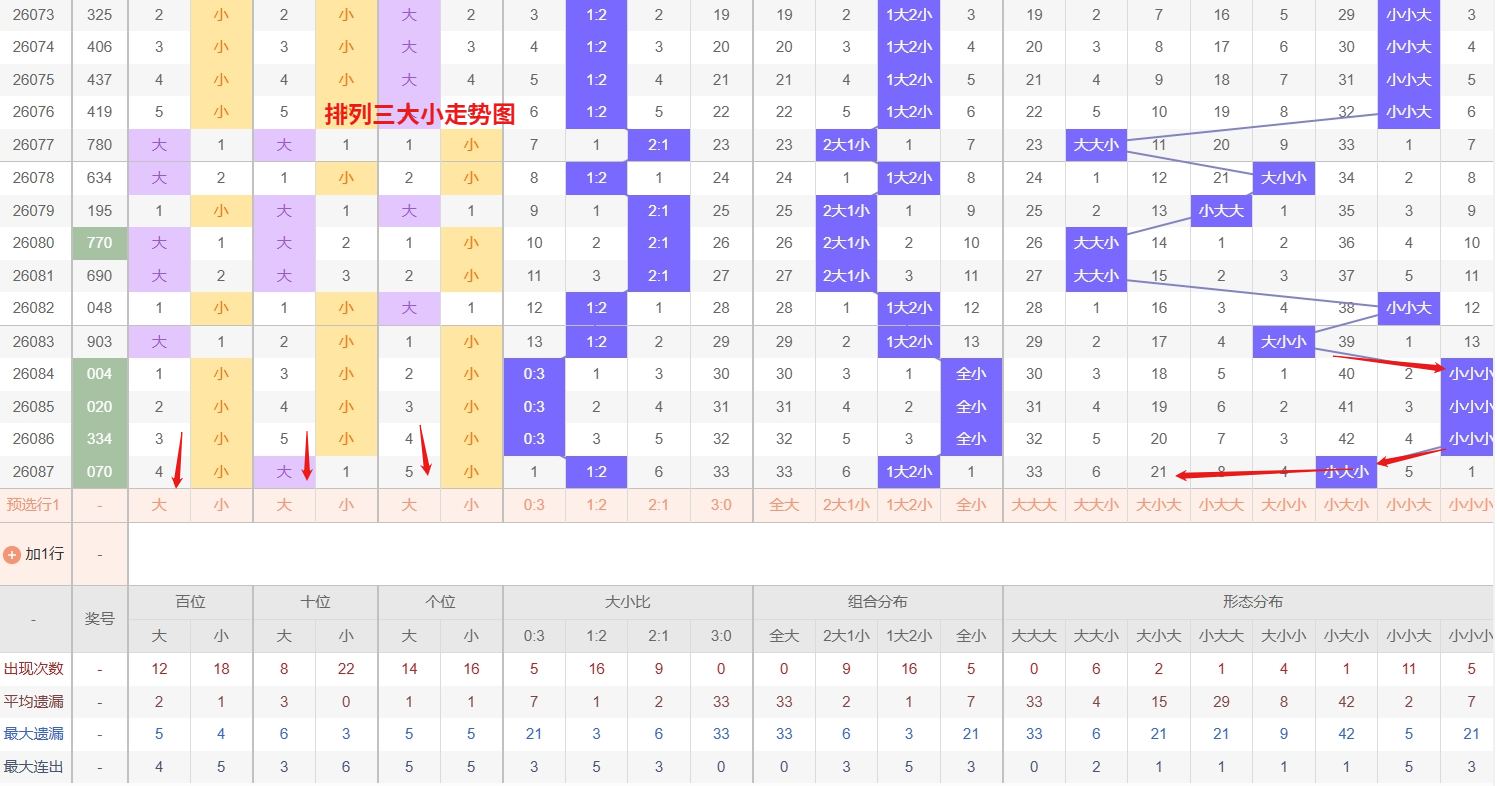Select 3:0 ratio in the 预选行1 row

(721, 505)
